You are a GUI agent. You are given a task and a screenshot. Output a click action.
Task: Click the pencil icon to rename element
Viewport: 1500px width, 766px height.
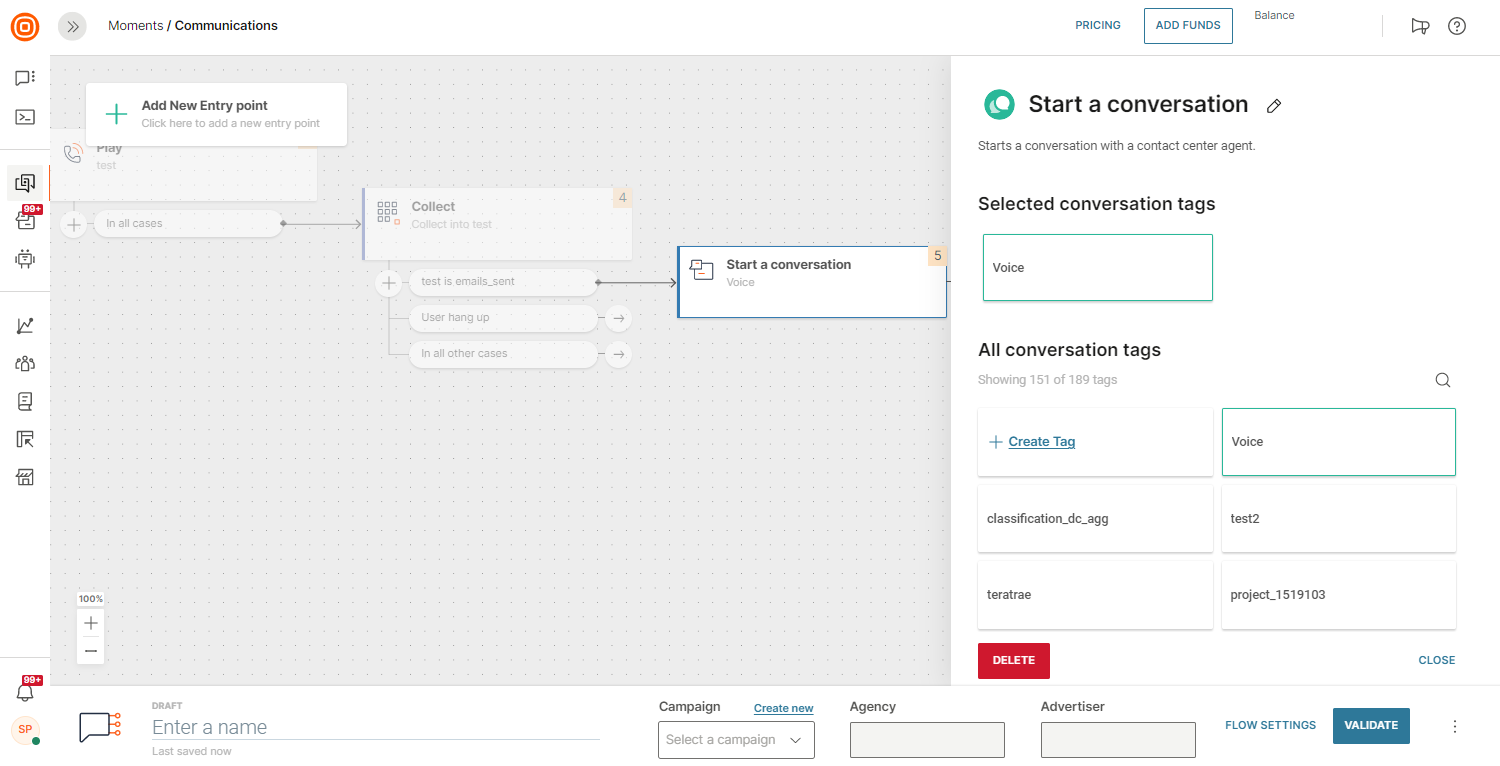[1274, 106]
